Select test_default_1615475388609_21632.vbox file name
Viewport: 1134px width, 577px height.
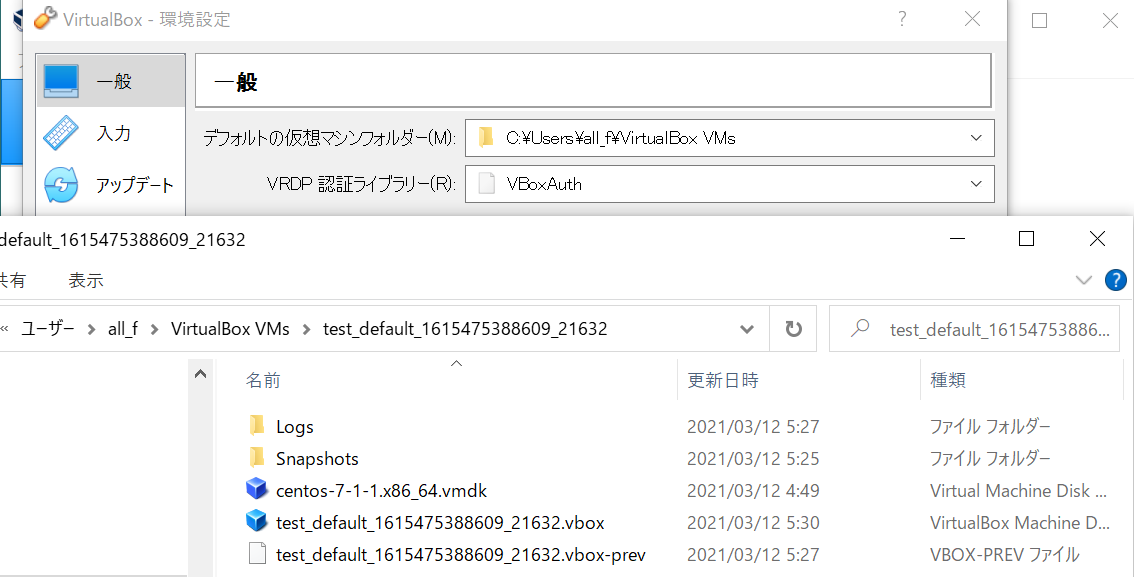click(x=440, y=522)
